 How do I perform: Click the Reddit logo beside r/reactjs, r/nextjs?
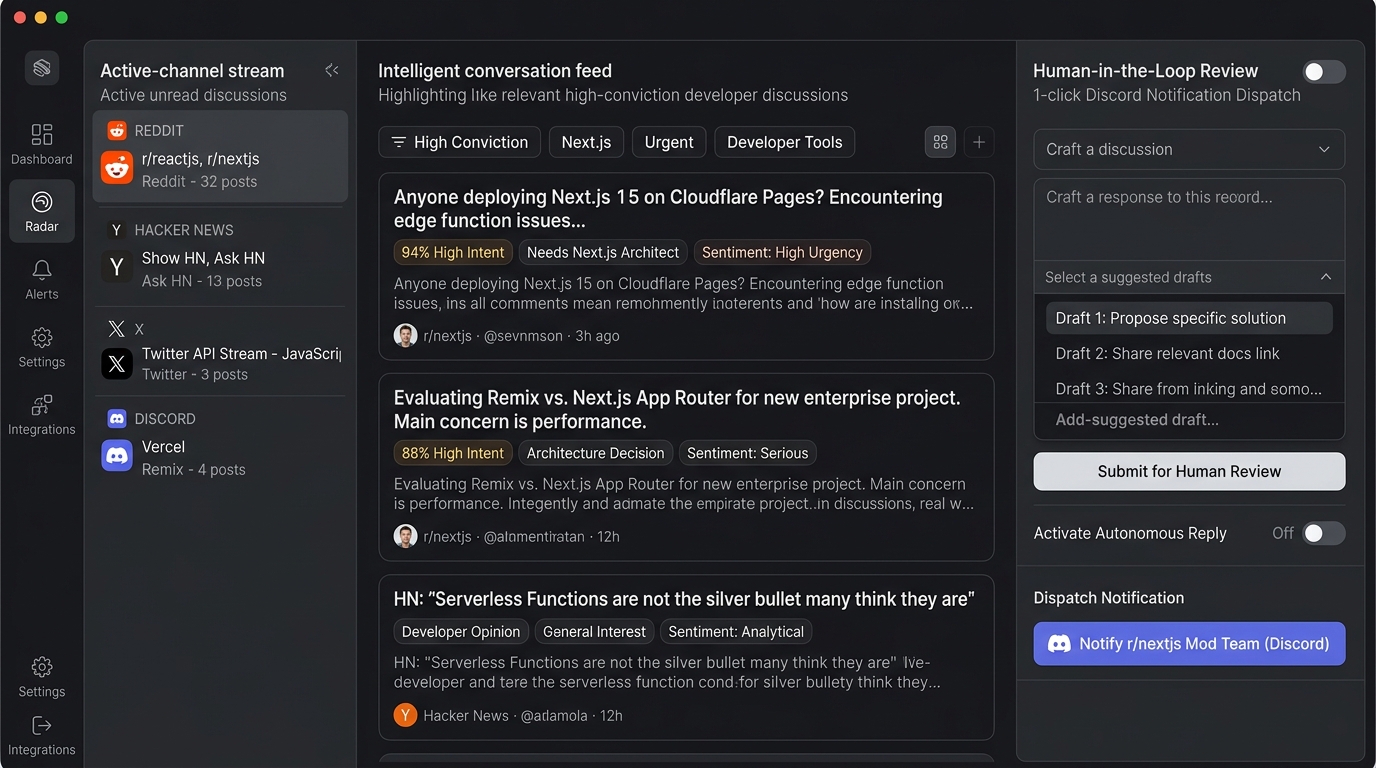pos(117,168)
